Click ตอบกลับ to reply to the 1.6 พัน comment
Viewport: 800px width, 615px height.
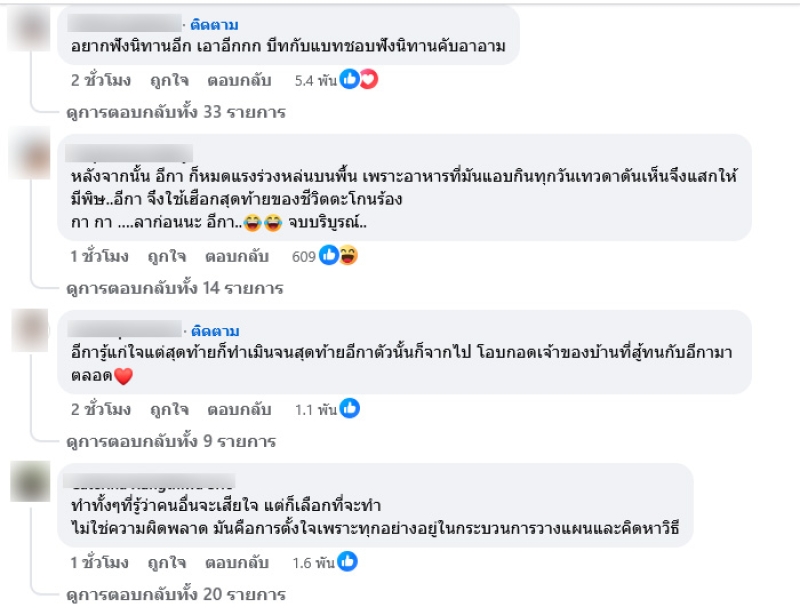(238, 563)
